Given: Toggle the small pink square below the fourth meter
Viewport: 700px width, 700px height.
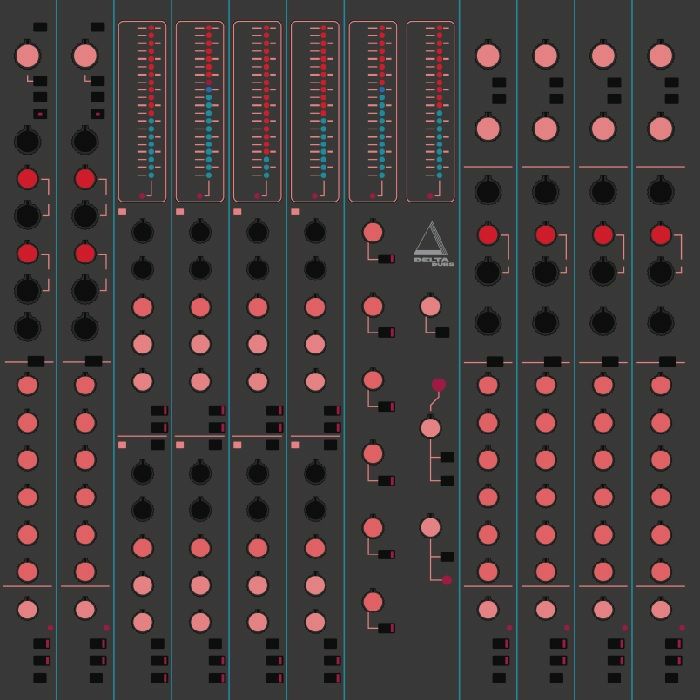Looking at the screenshot, I should [x=295, y=212].
